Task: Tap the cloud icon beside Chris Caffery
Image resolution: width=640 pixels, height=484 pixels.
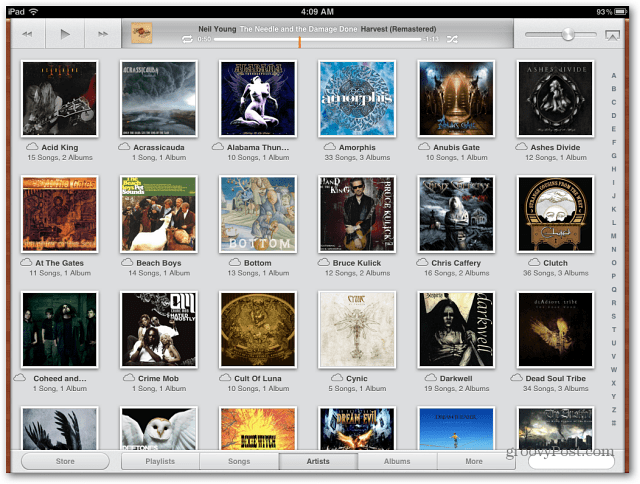Action: [422, 262]
